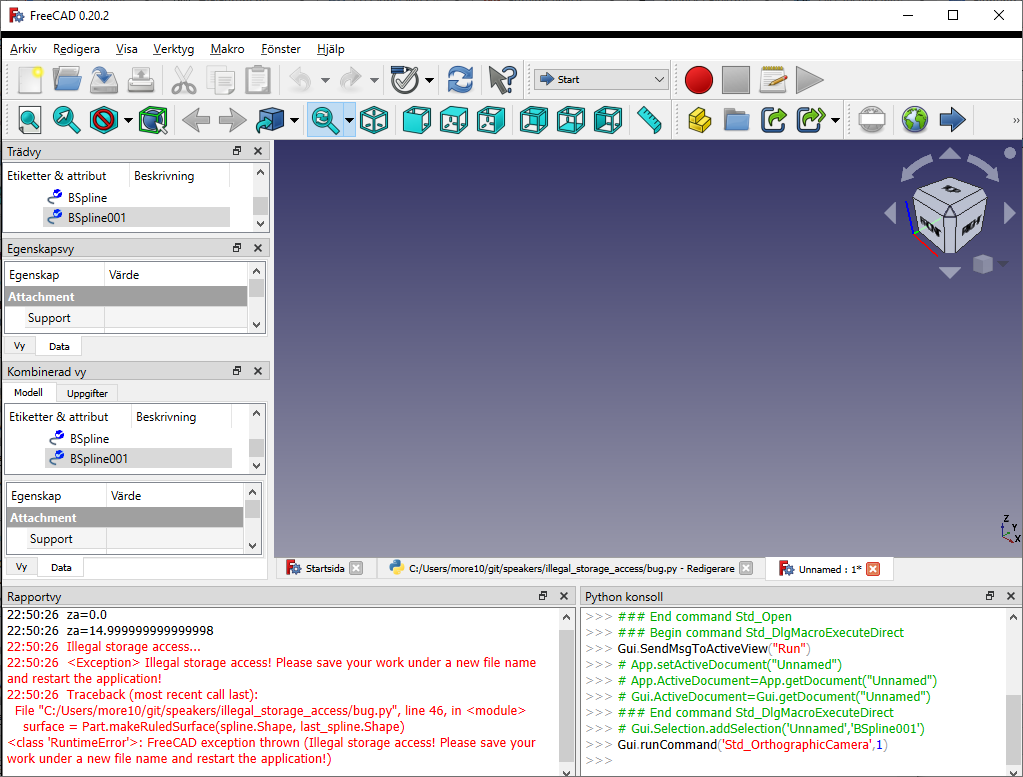Set the view to isometric
Image resolution: width=1023 pixels, height=777 pixels.
click(374, 119)
